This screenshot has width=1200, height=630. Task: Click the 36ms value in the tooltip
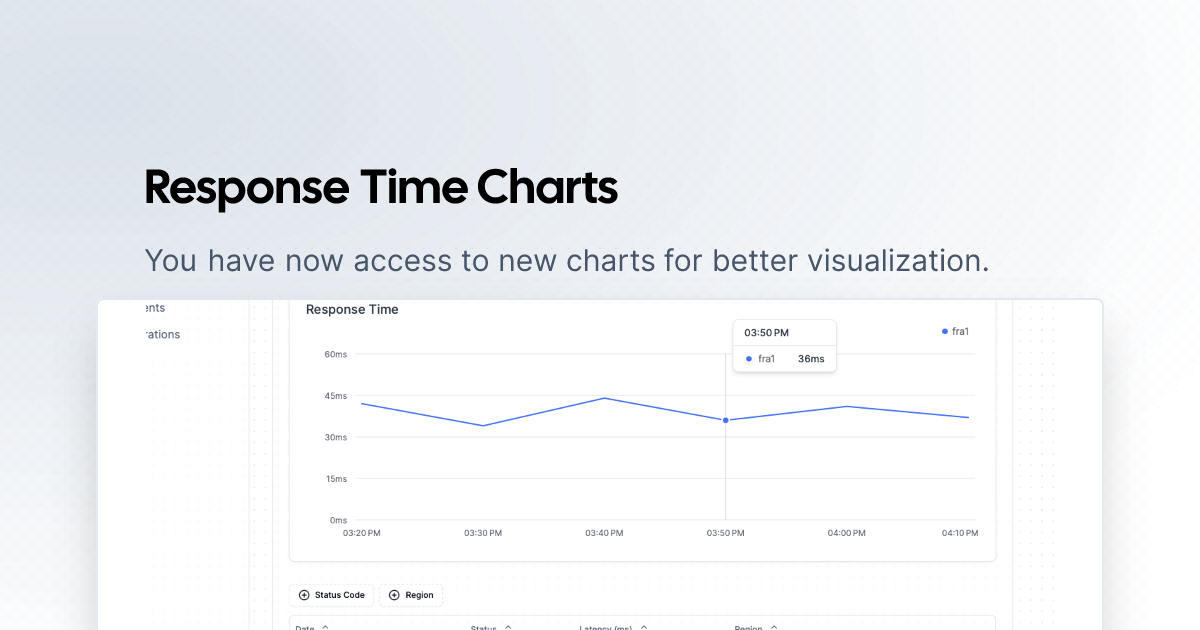[x=811, y=359]
